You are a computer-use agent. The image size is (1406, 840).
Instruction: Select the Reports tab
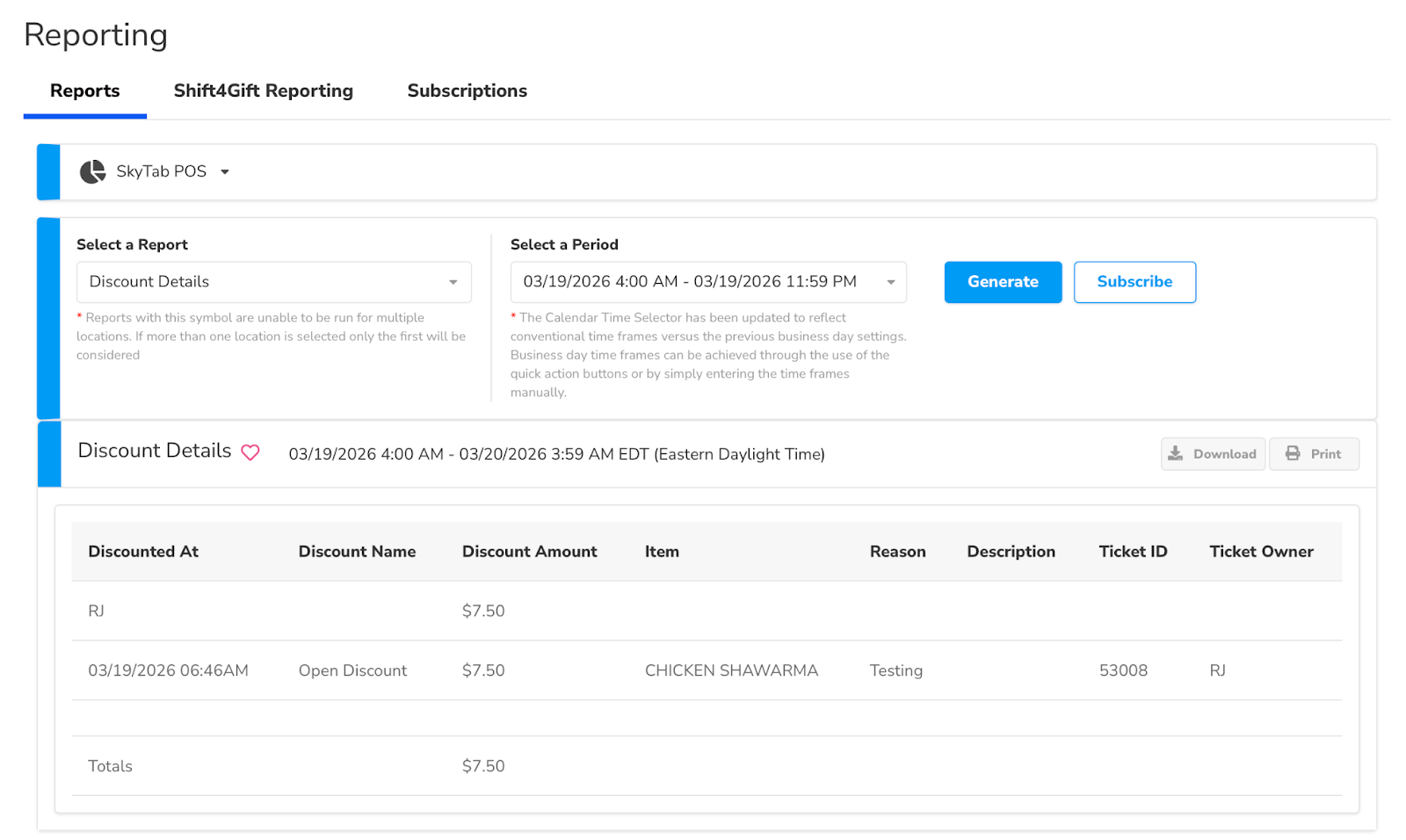84,91
